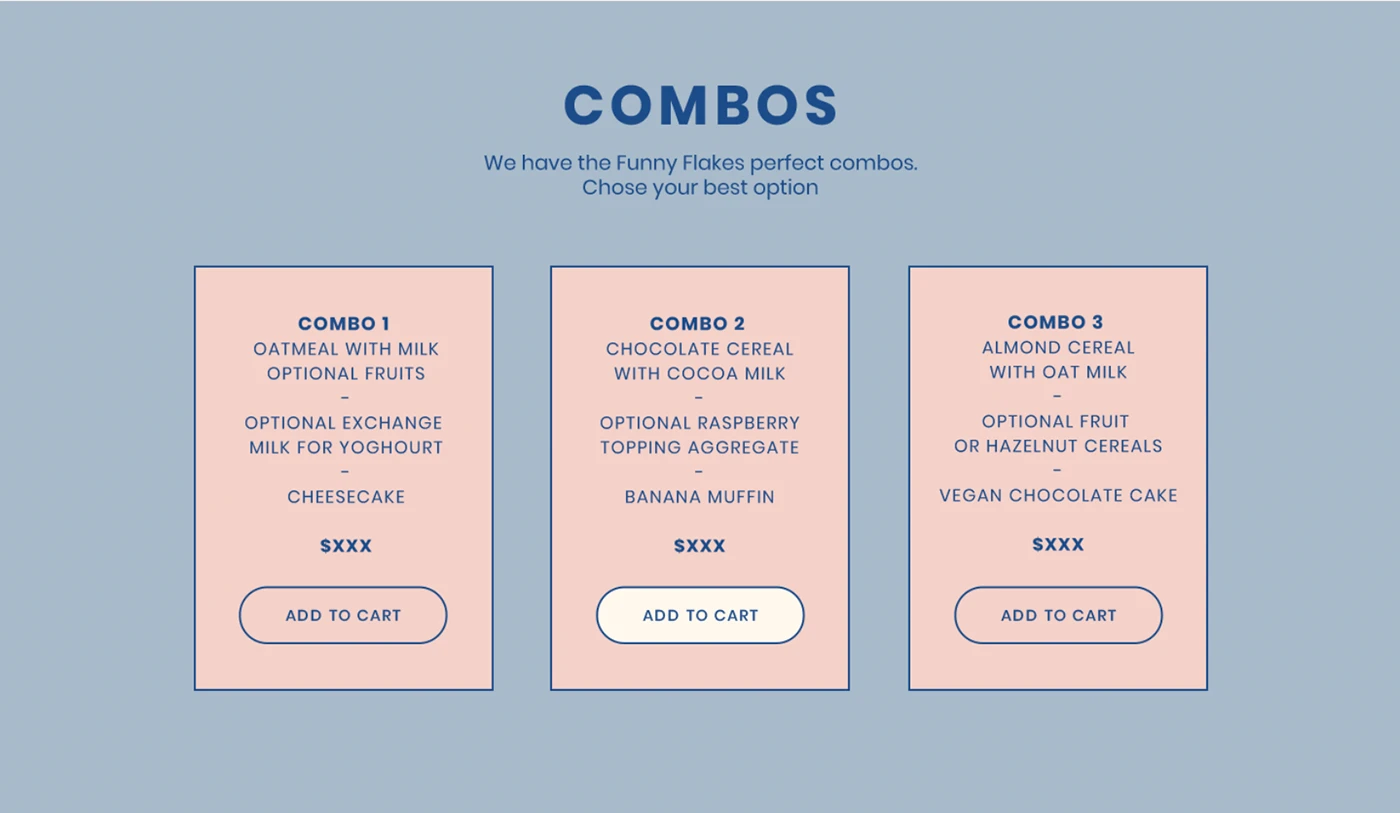Click the Optional Raspberry topping text

[x=700, y=423]
